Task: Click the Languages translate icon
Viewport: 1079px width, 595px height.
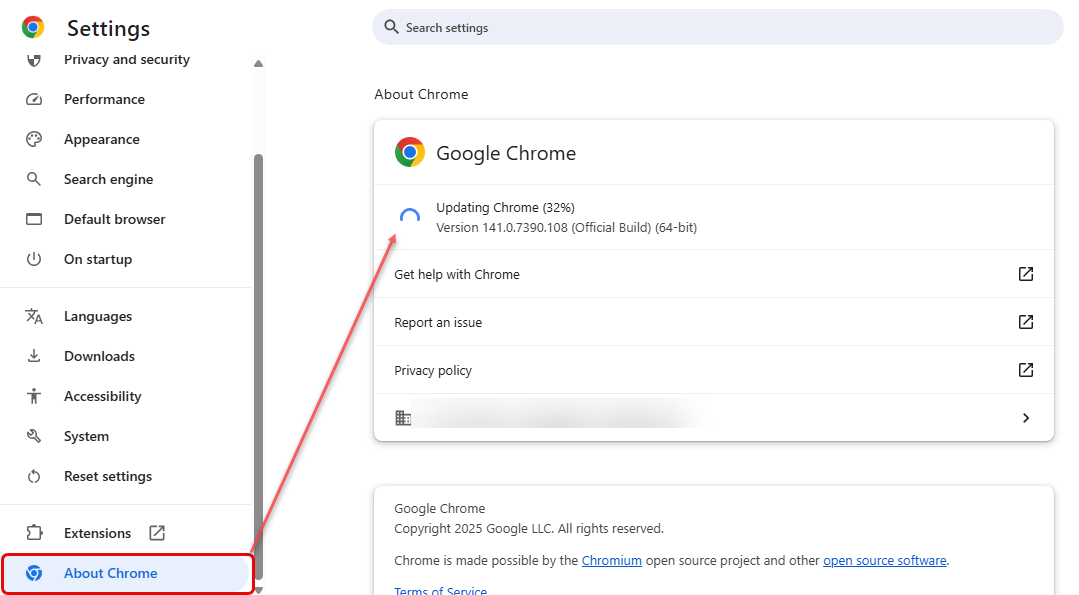Action: 34,316
